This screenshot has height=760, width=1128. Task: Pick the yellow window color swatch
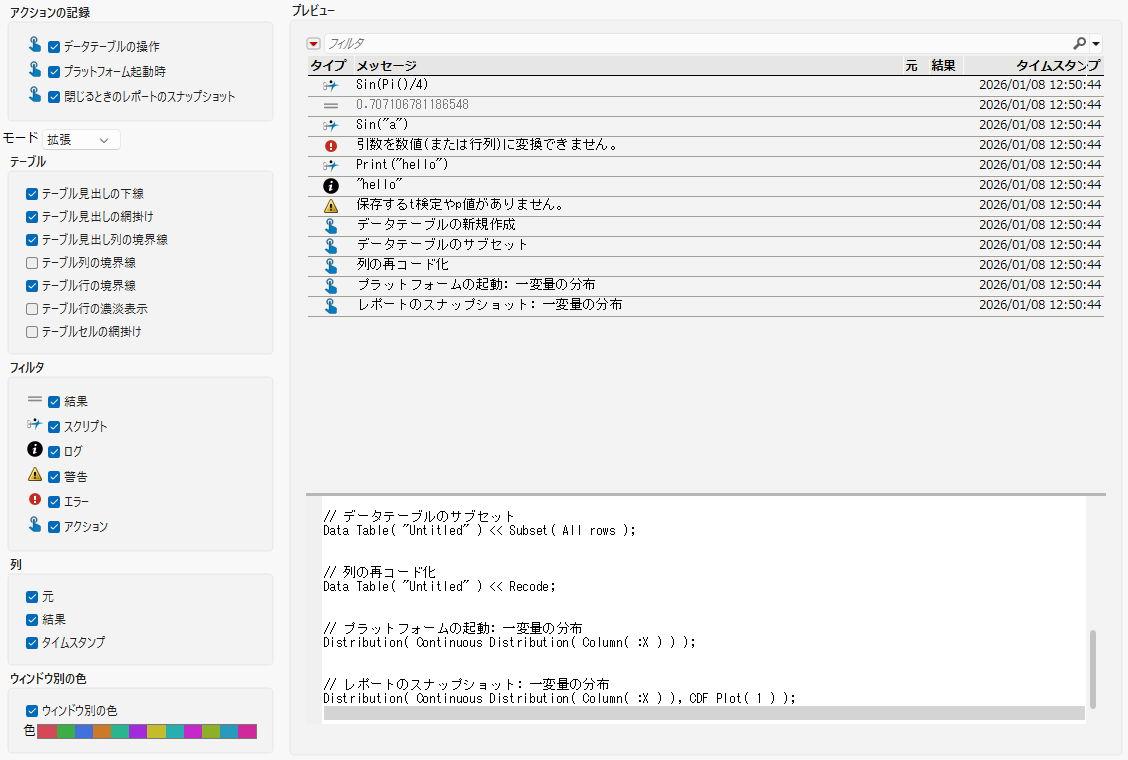click(x=156, y=731)
